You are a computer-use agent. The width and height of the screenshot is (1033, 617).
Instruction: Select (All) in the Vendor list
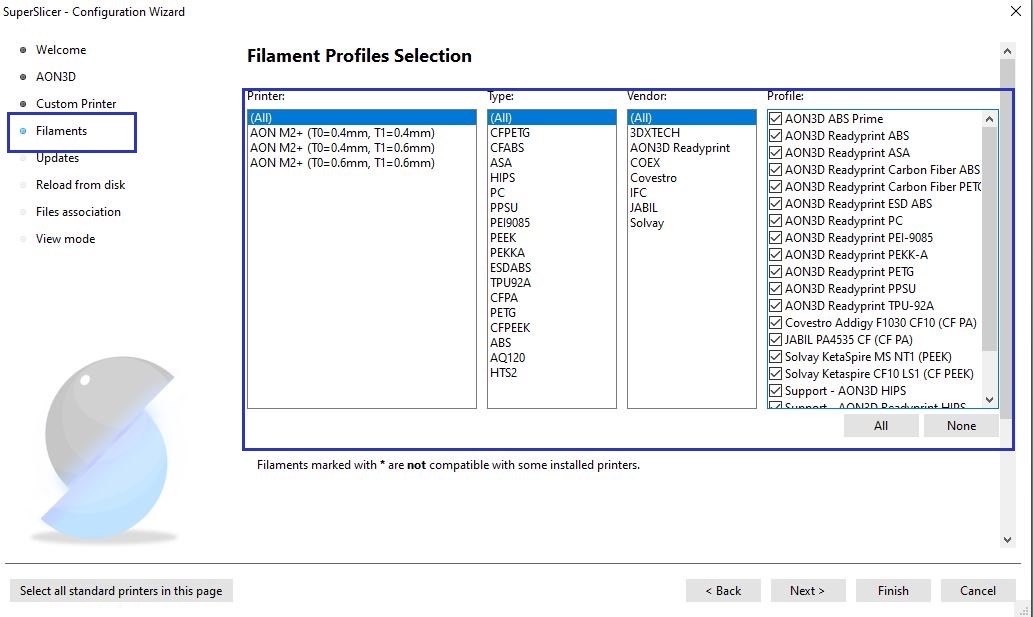[692, 118]
